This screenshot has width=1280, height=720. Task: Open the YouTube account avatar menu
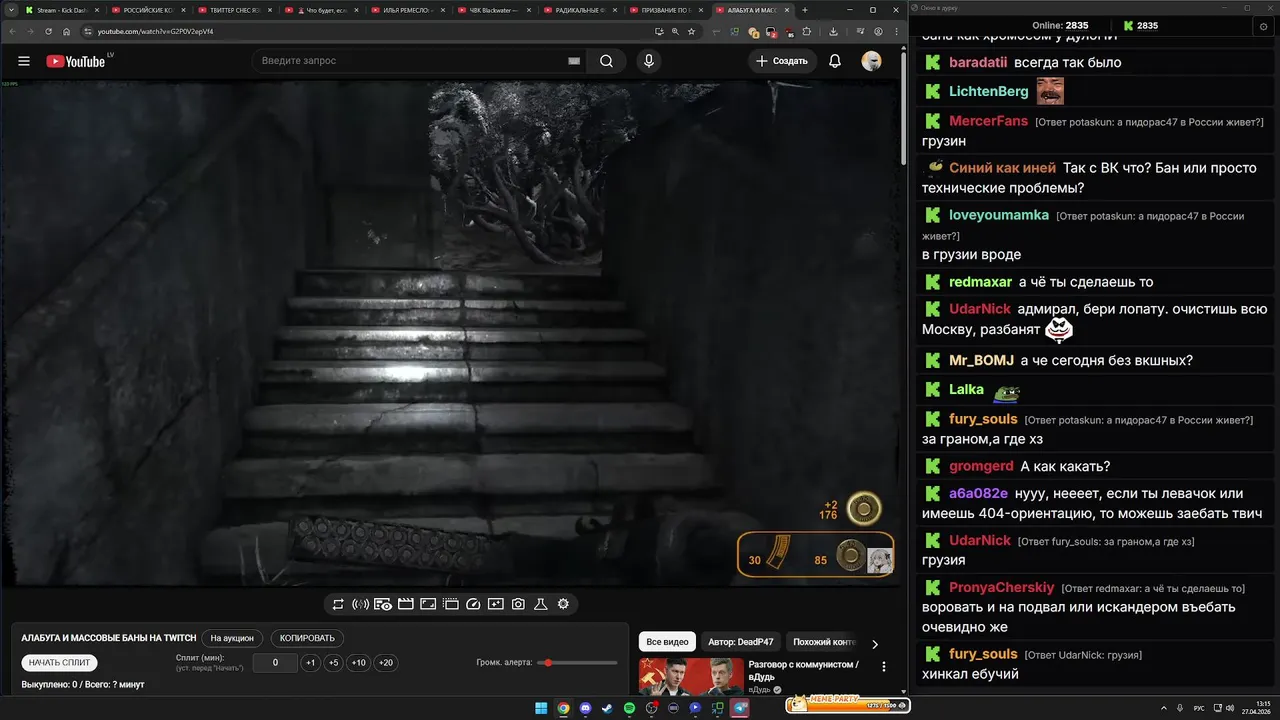tap(872, 61)
